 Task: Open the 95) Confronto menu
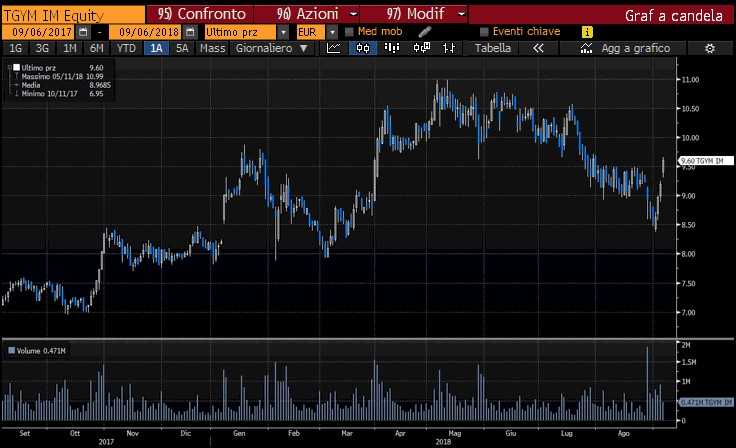click(x=202, y=14)
